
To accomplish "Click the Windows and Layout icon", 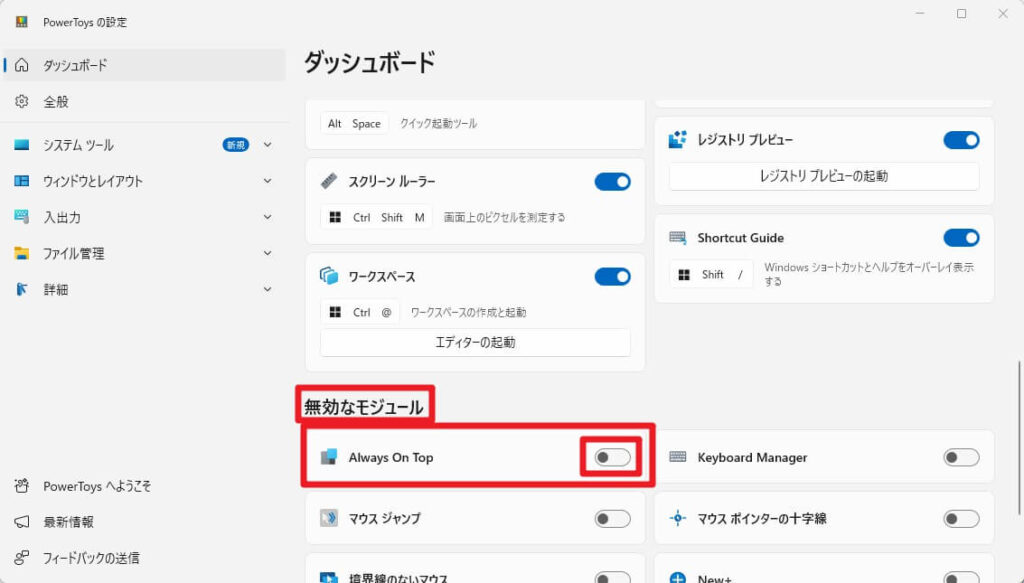I will [x=22, y=181].
